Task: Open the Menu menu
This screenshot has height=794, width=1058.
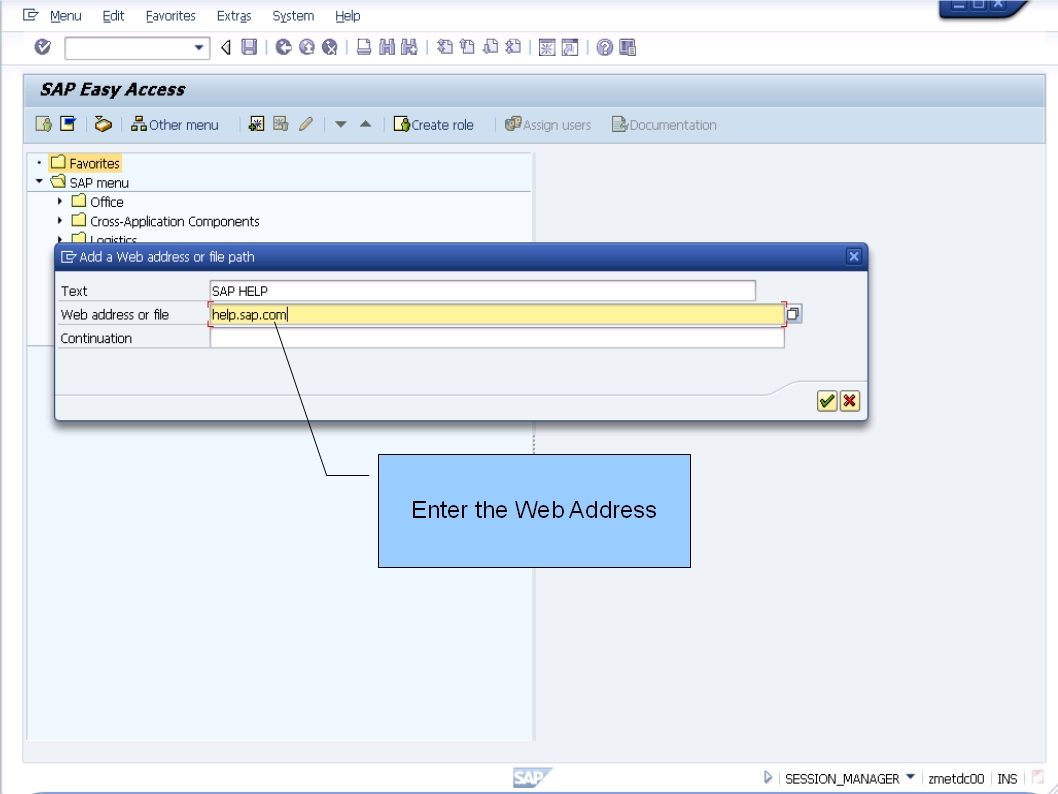Action: [65, 16]
